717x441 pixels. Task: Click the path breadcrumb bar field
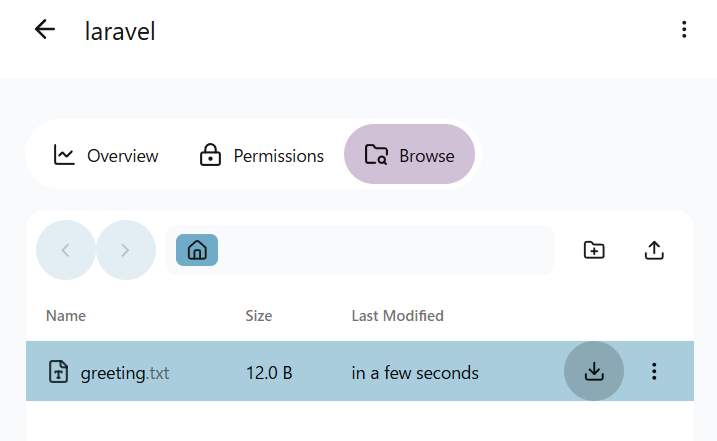380,250
